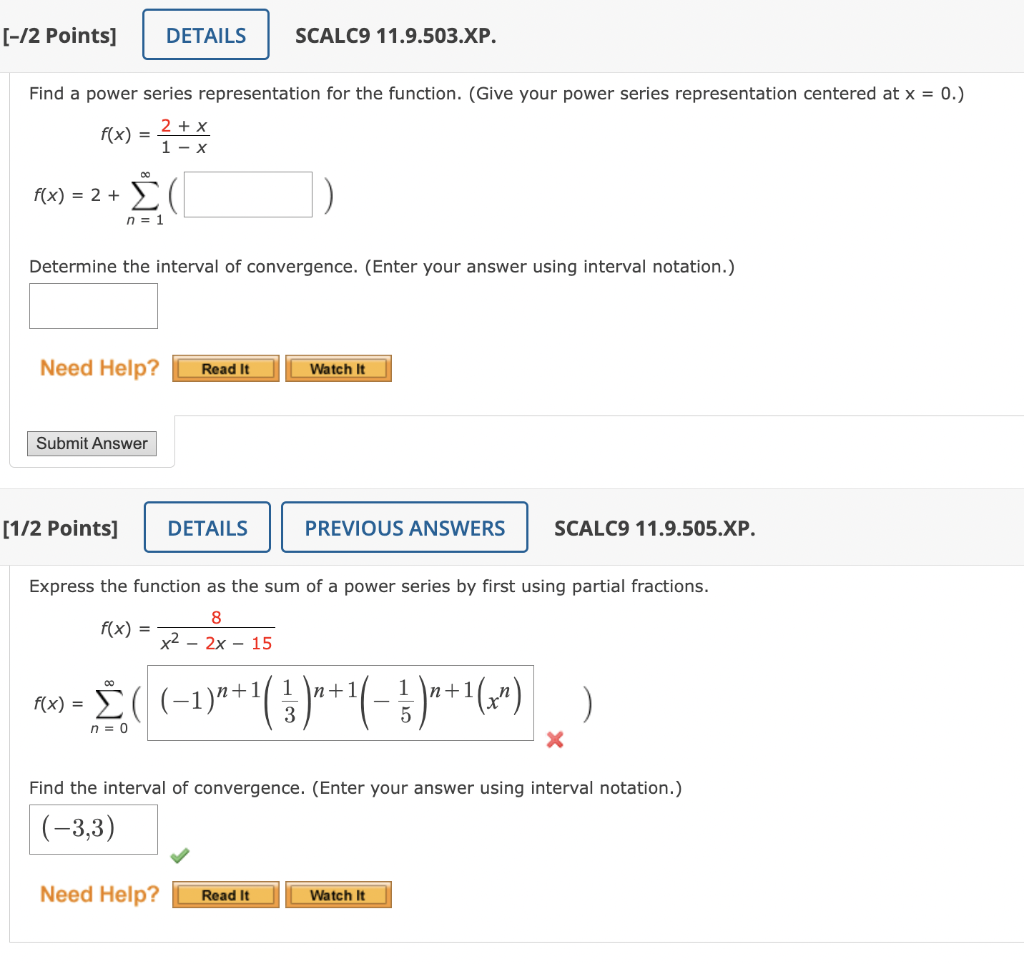Click the red X incorrect-answer icon
This screenshot has width=1024, height=964.
556,740
